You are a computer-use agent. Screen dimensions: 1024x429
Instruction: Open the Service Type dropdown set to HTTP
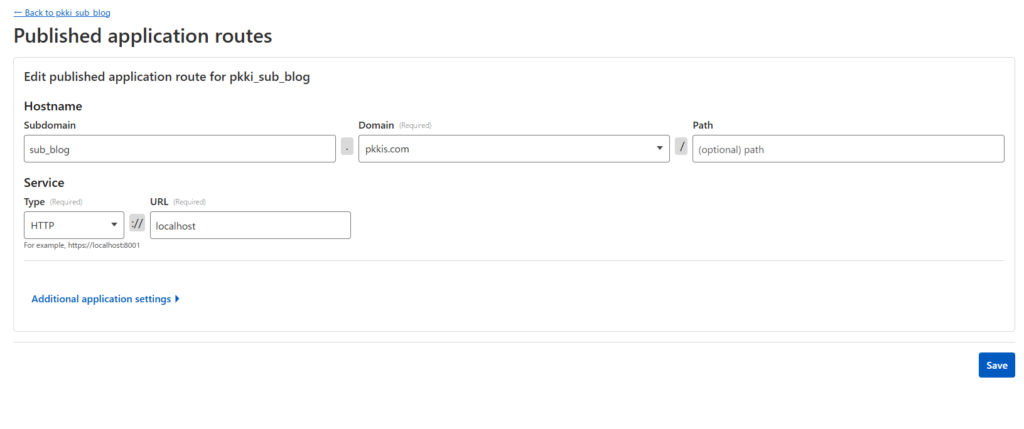(x=73, y=225)
